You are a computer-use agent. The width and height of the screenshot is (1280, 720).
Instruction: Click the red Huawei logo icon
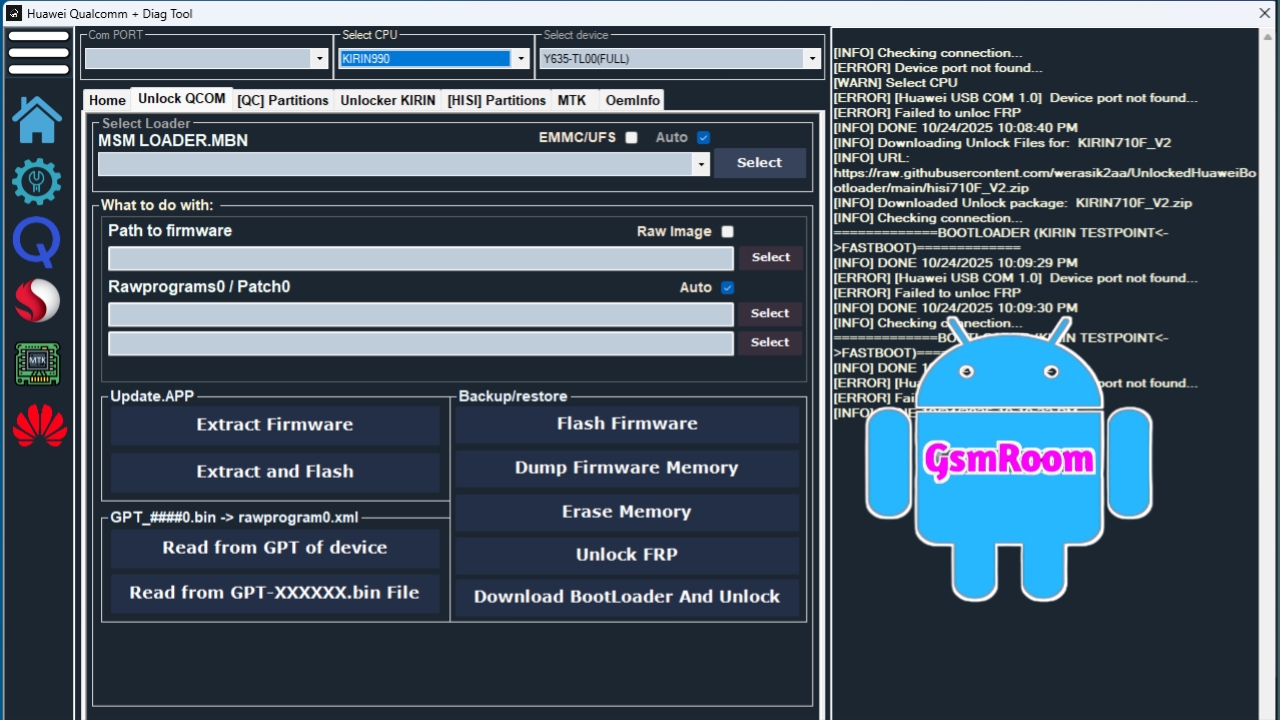click(40, 427)
